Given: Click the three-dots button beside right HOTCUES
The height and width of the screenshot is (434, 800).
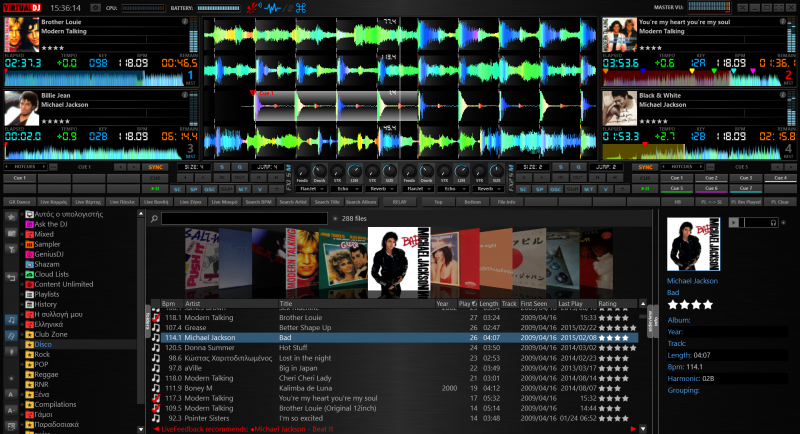Looking at the screenshot, I should click(710, 167).
